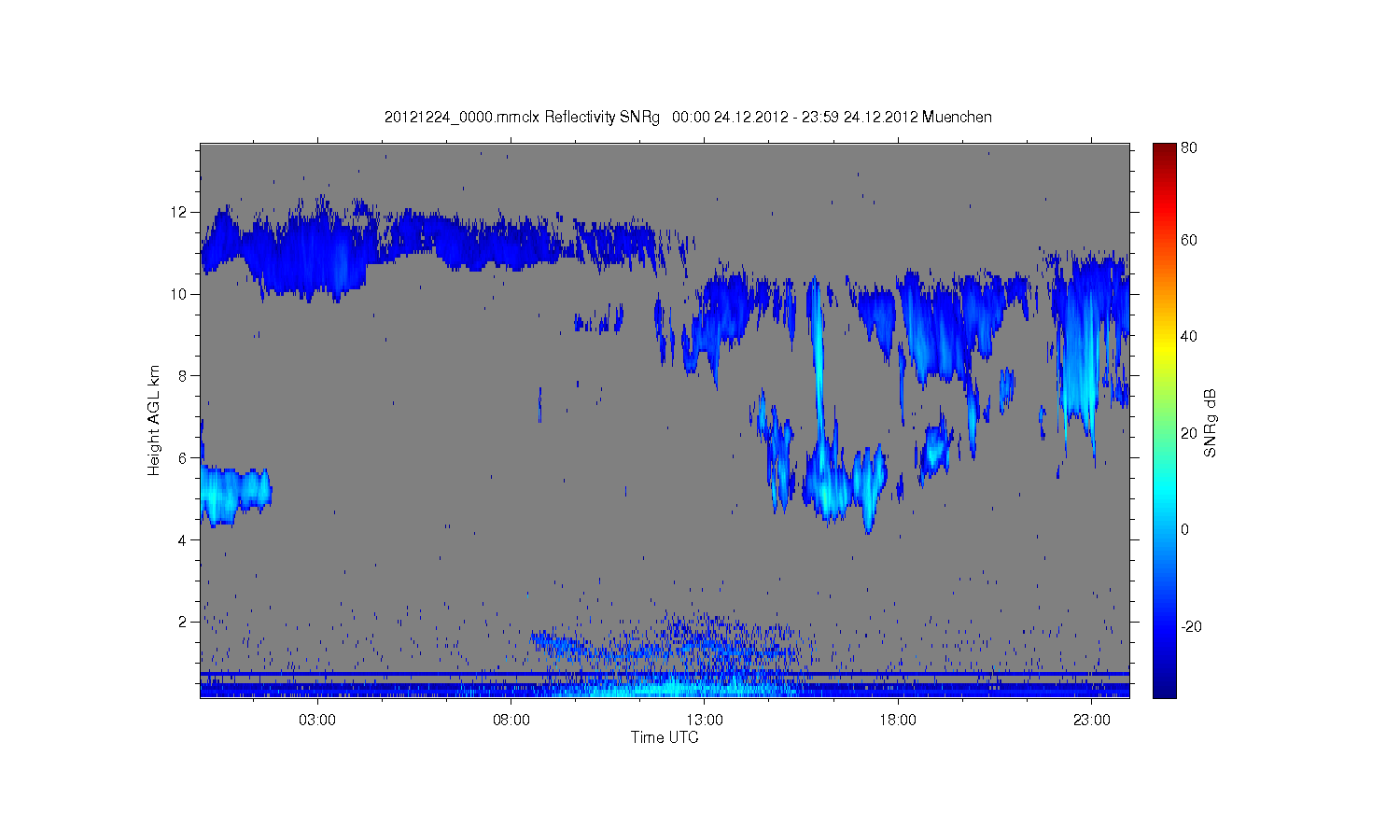1400x840 pixels.
Task: Click the high cirrus cloud layer around 03:00
Action: [x=313, y=252]
